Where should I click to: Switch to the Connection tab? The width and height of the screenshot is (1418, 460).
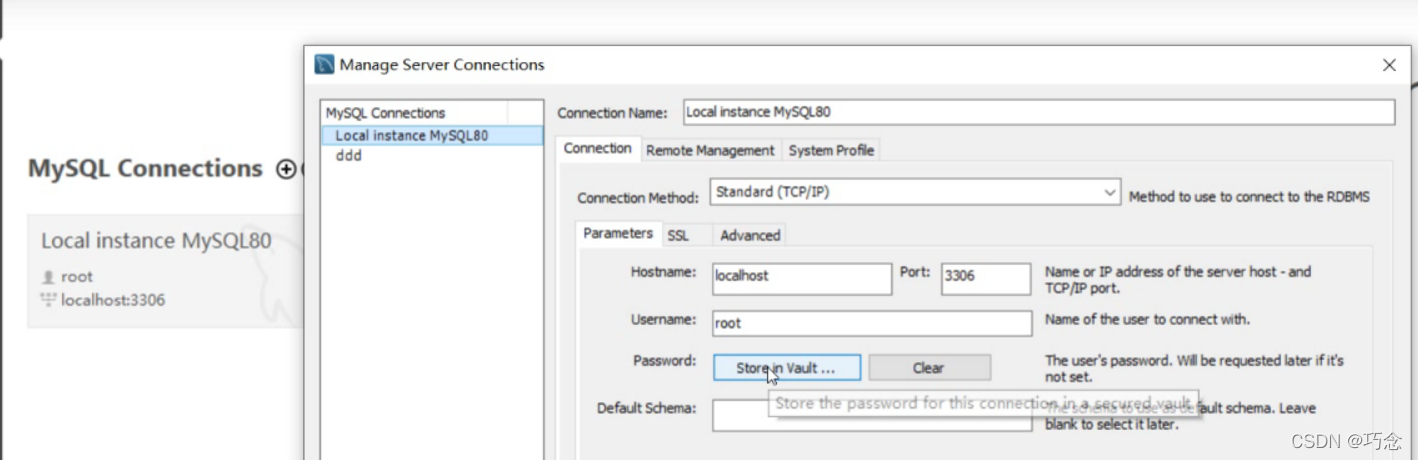click(x=597, y=148)
